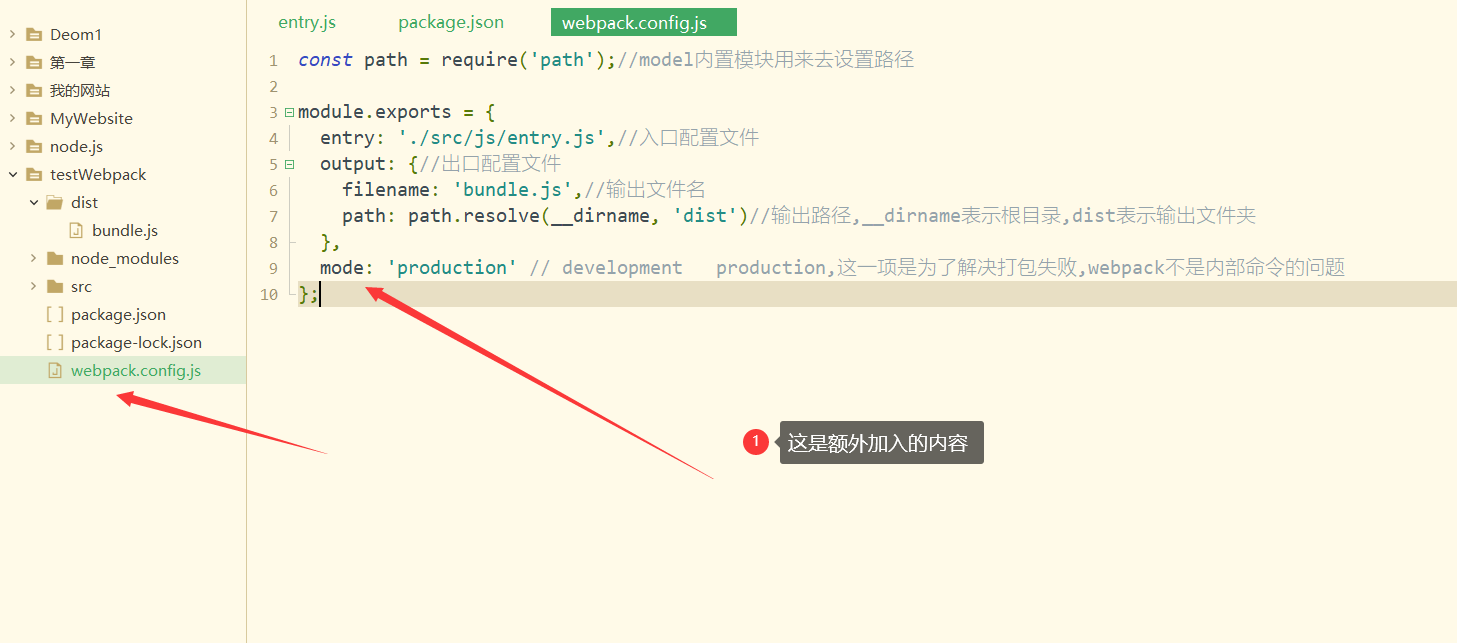The width and height of the screenshot is (1457, 643).
Task: Fold the output block on line 5
Action: (x=289, y=164)
